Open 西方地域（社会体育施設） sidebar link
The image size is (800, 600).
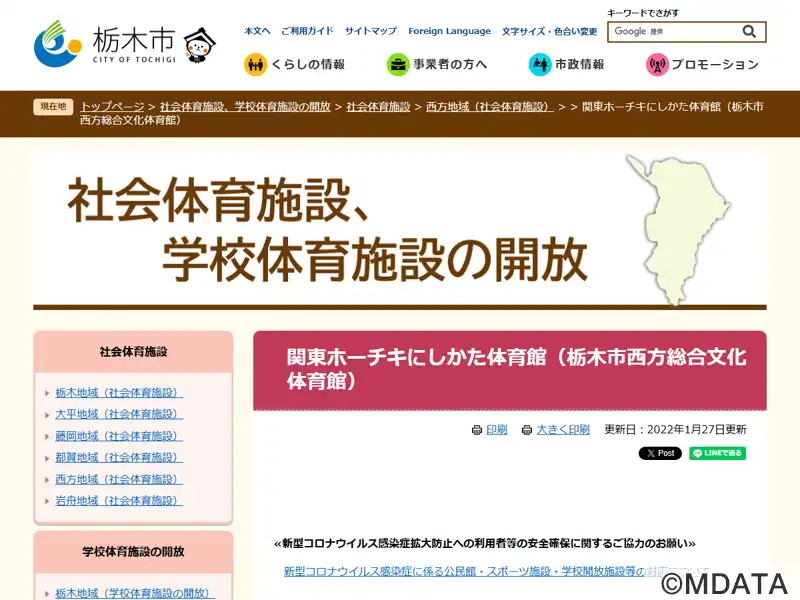[119, 480]
